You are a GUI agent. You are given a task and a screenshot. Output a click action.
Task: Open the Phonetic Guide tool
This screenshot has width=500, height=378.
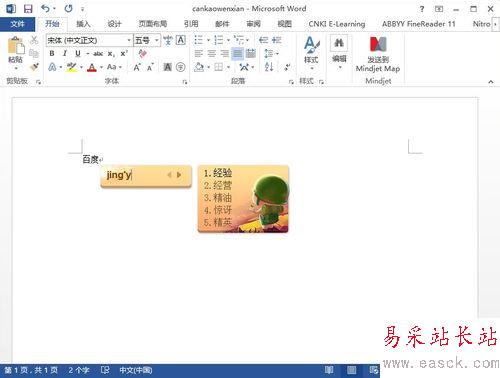(x=168, y=40)
